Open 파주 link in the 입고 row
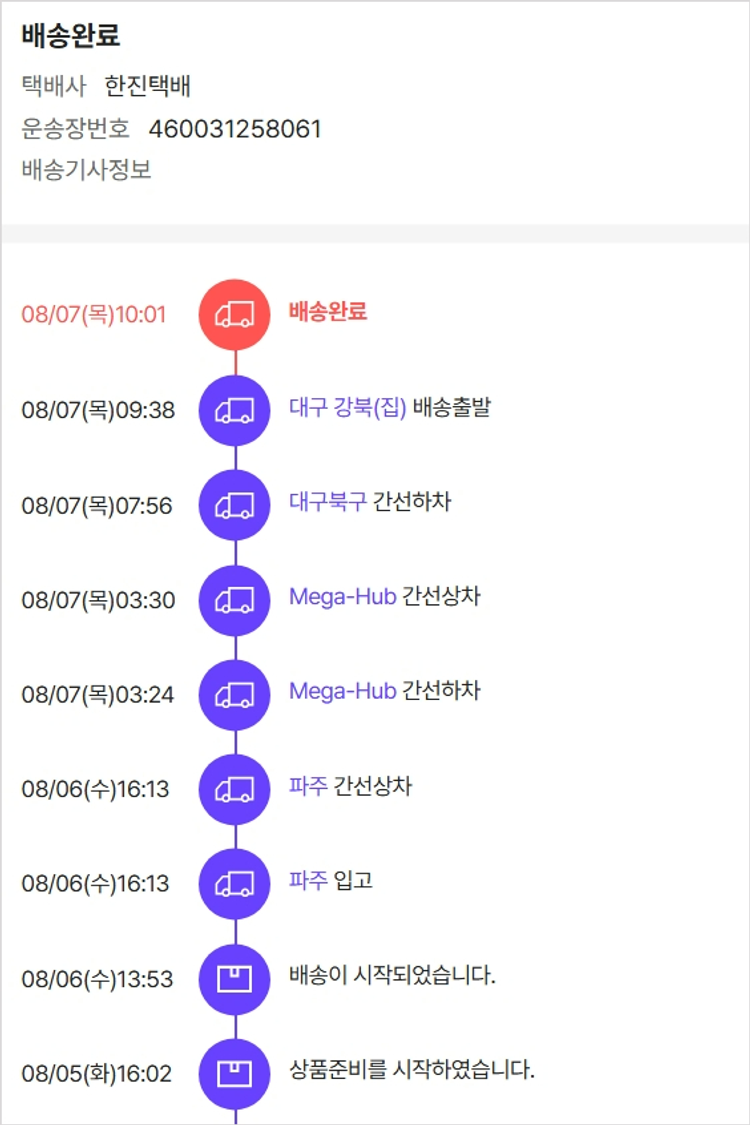Viewport: 750px width, 1125px height. [308, 880]
